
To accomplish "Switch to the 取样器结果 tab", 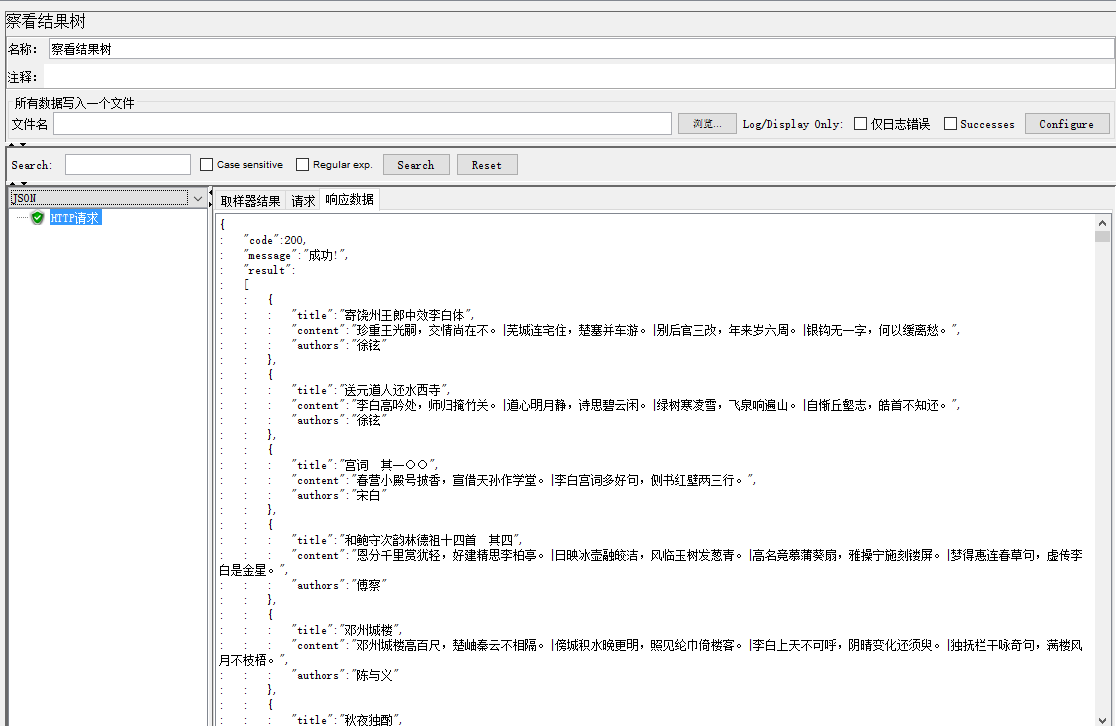I will point(250,201).
